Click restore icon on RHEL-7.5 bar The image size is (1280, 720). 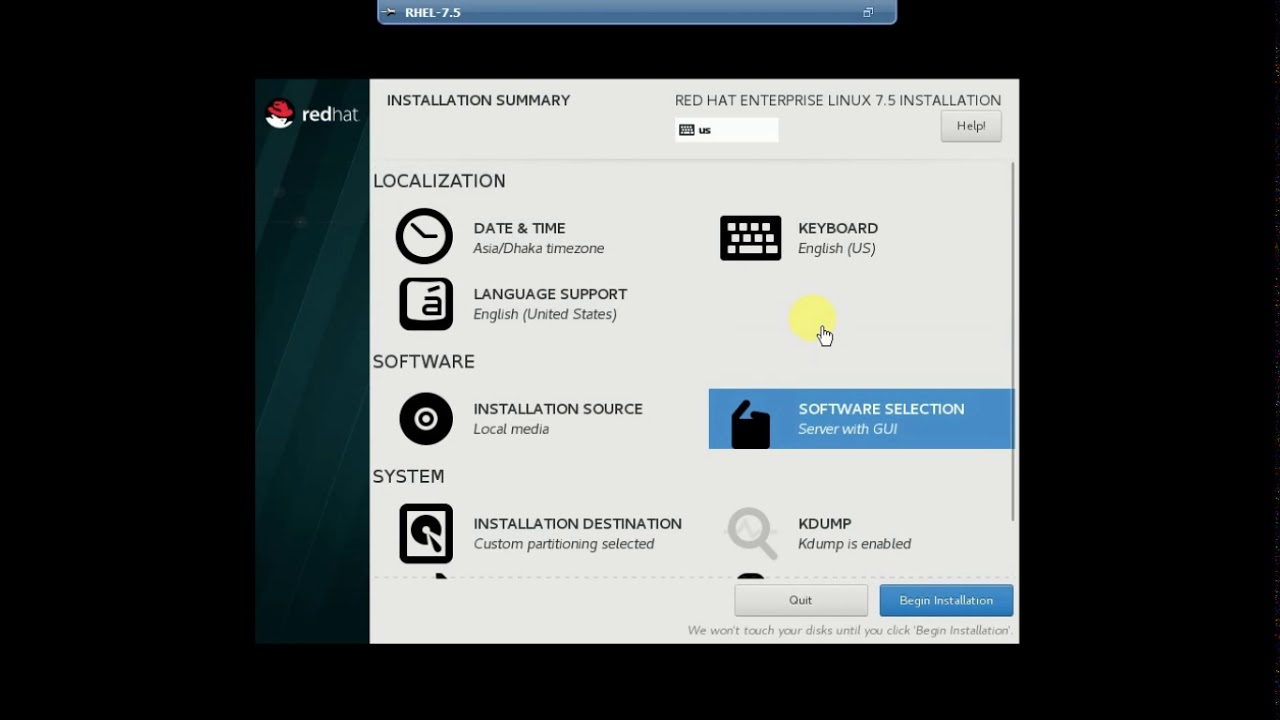tap(868, 12)
